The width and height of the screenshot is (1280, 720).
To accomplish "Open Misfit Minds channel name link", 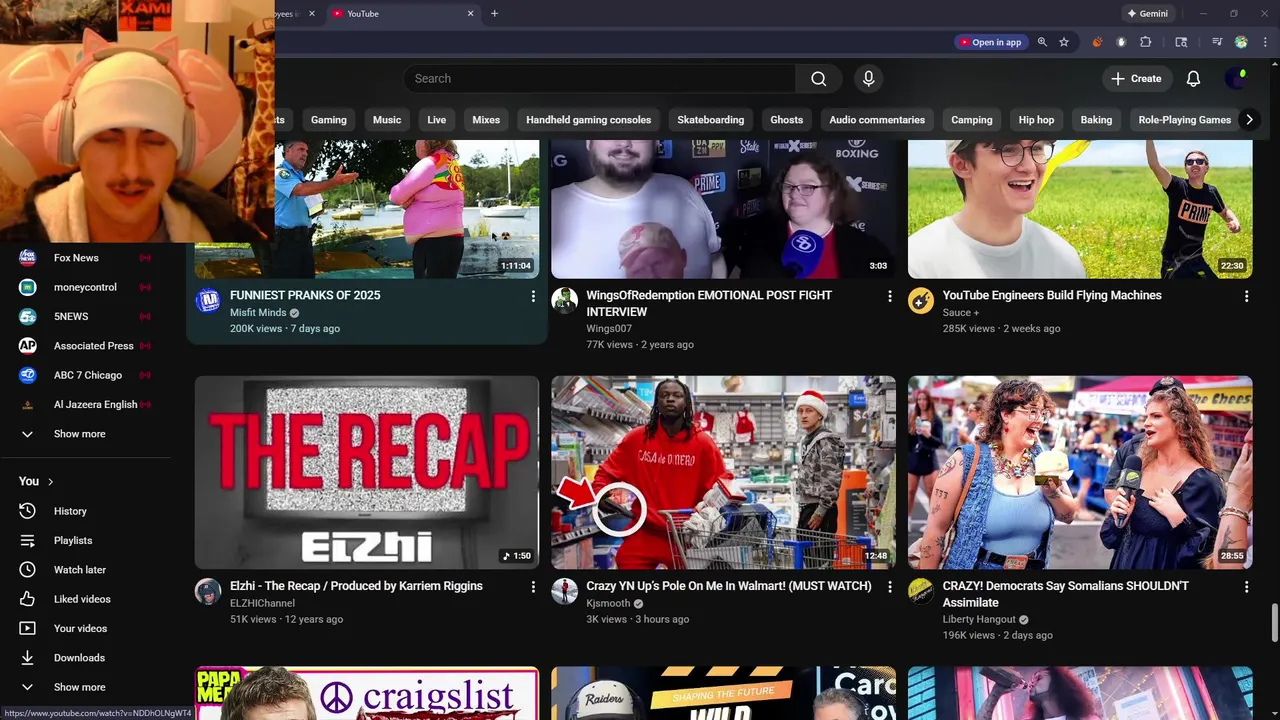I will coord(258,312).
